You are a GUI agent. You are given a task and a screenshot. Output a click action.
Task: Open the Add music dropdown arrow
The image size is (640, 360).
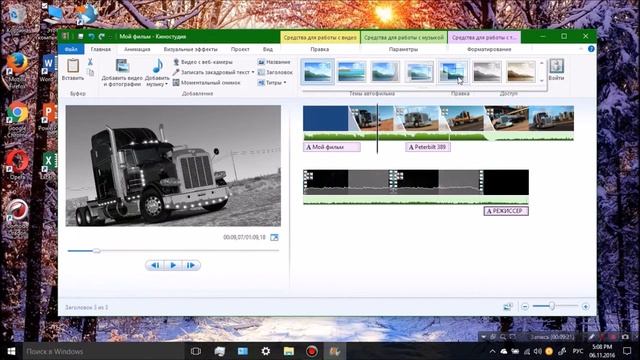(167, 84)
